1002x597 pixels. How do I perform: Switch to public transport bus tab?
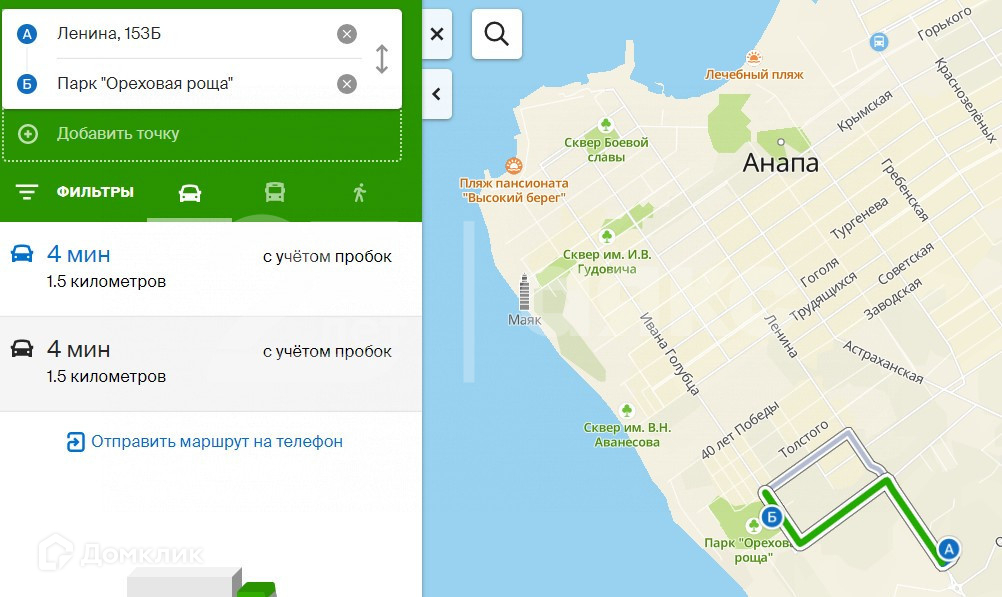pos(275,192)
